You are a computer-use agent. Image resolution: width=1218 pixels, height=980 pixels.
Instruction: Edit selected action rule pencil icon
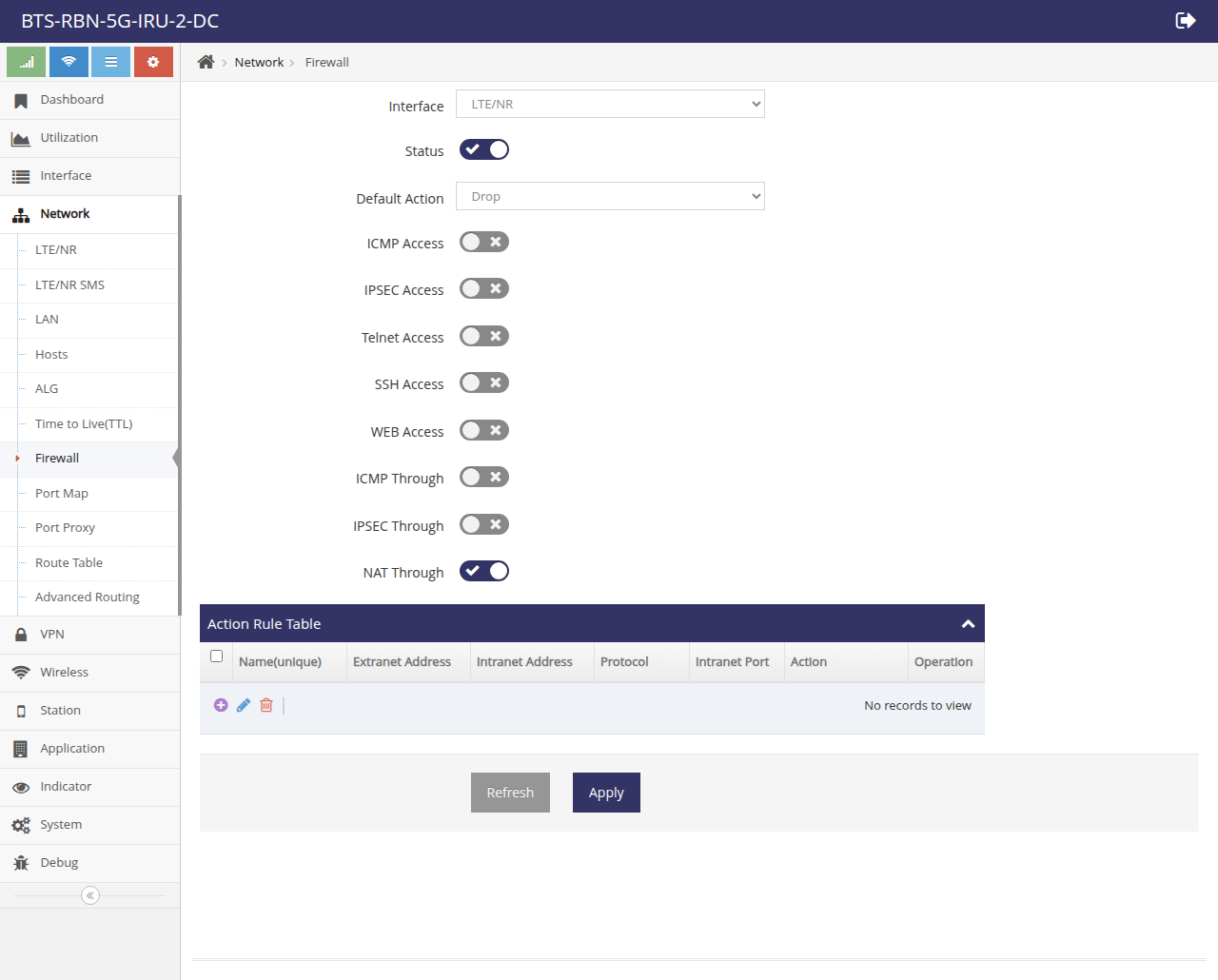244,705
